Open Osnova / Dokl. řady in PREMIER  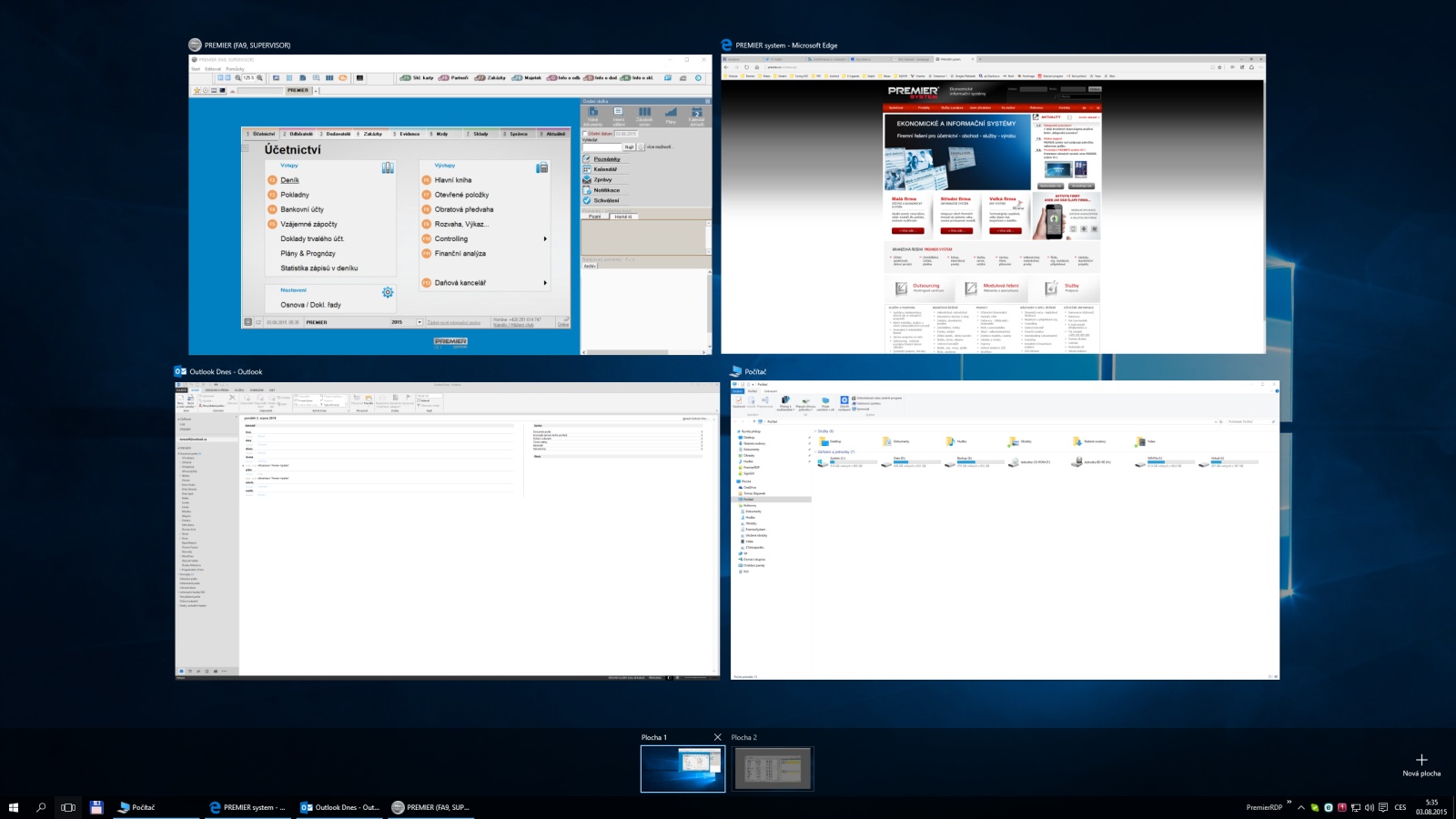[310, 305]
